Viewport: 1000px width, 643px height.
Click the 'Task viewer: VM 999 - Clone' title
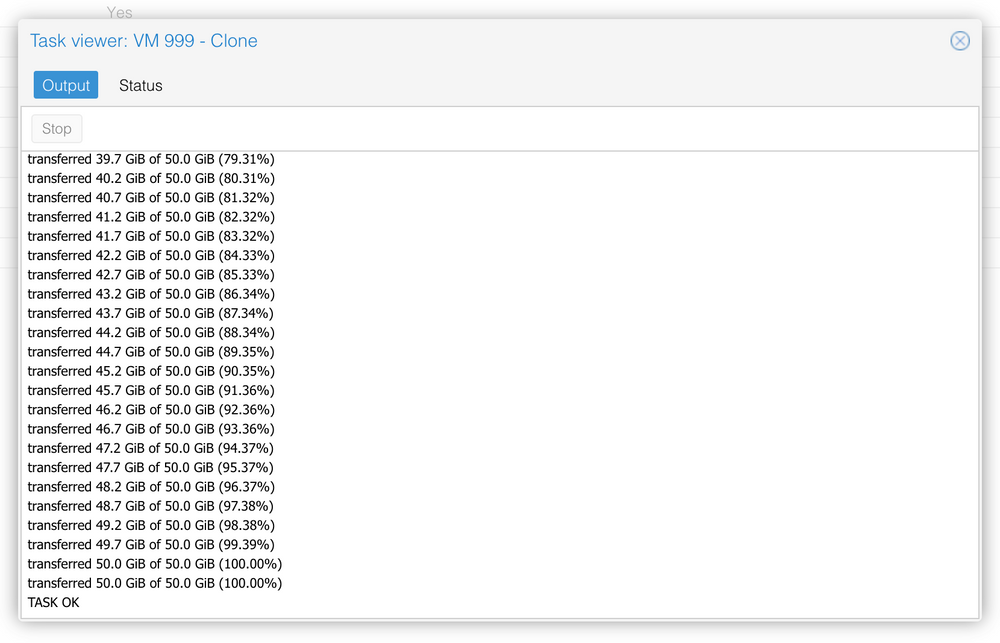coord(144,41)
